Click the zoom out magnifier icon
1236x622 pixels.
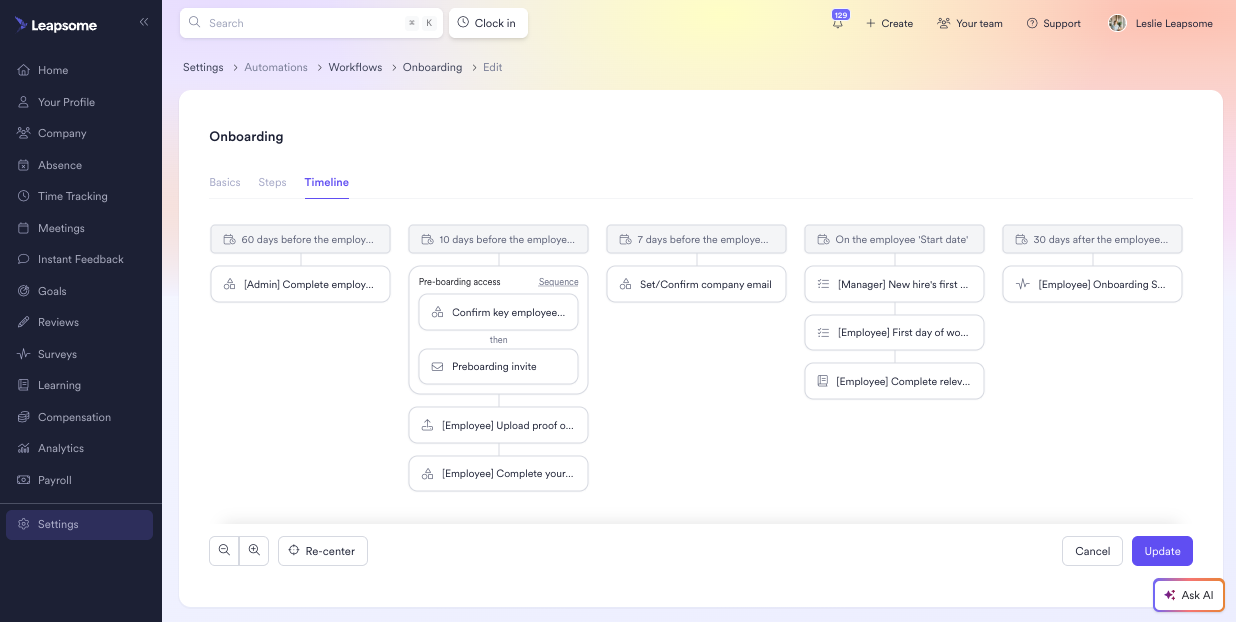pyautogui.click(x=224, y=551)
